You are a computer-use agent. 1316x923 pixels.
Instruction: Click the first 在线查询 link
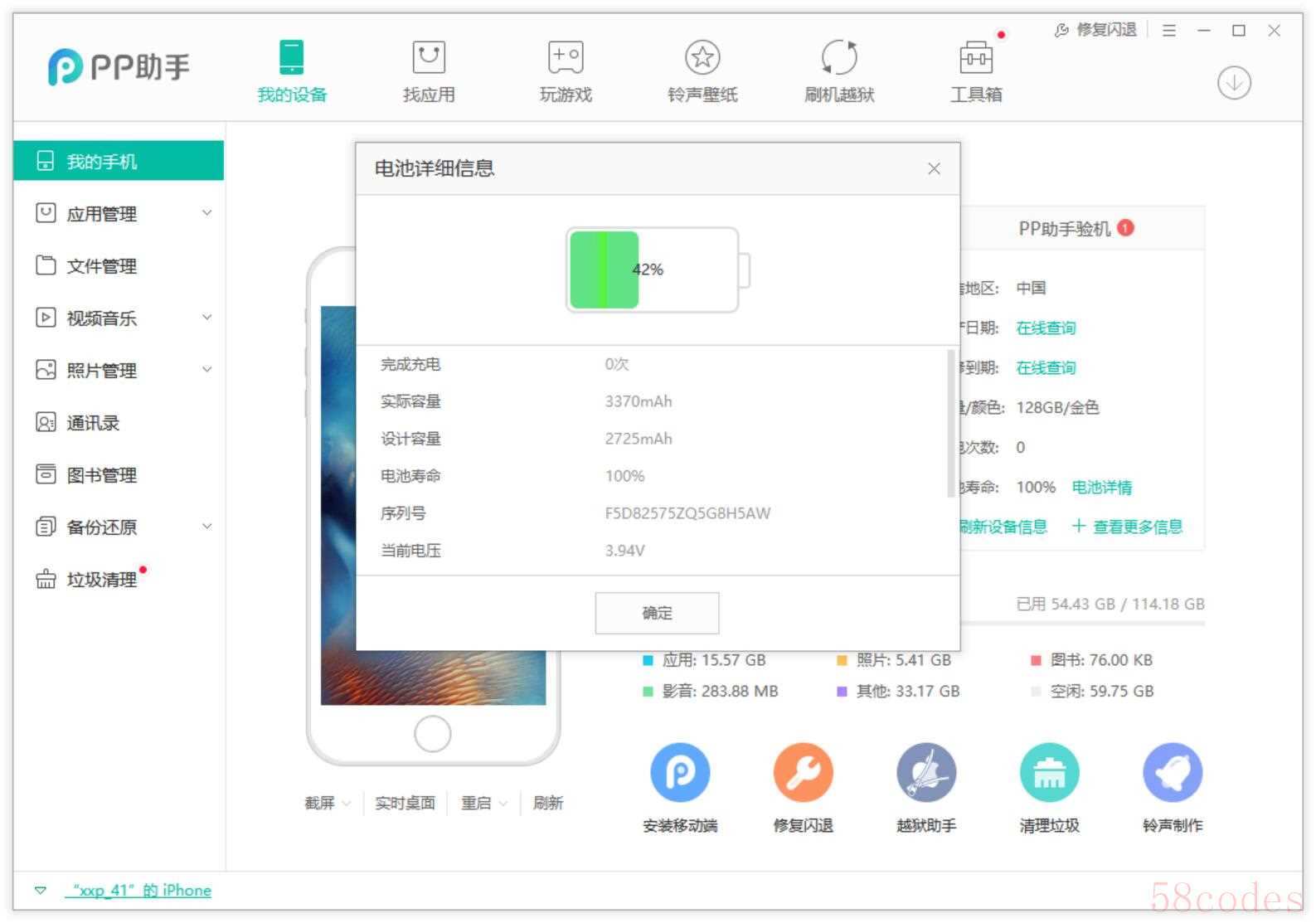click(x=1046, y=328)
